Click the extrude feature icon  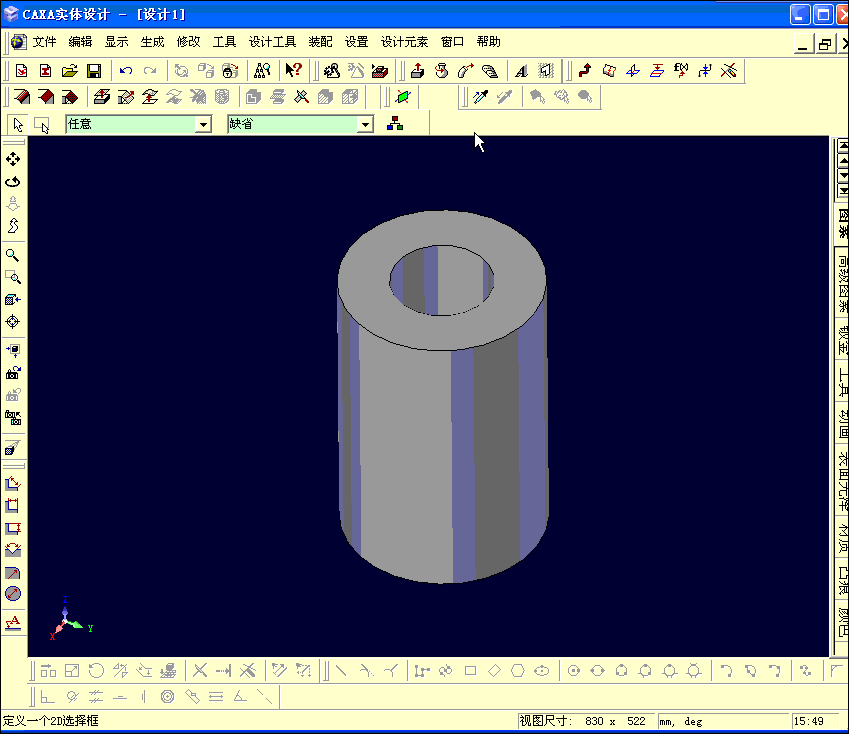(x=417, y=71)
